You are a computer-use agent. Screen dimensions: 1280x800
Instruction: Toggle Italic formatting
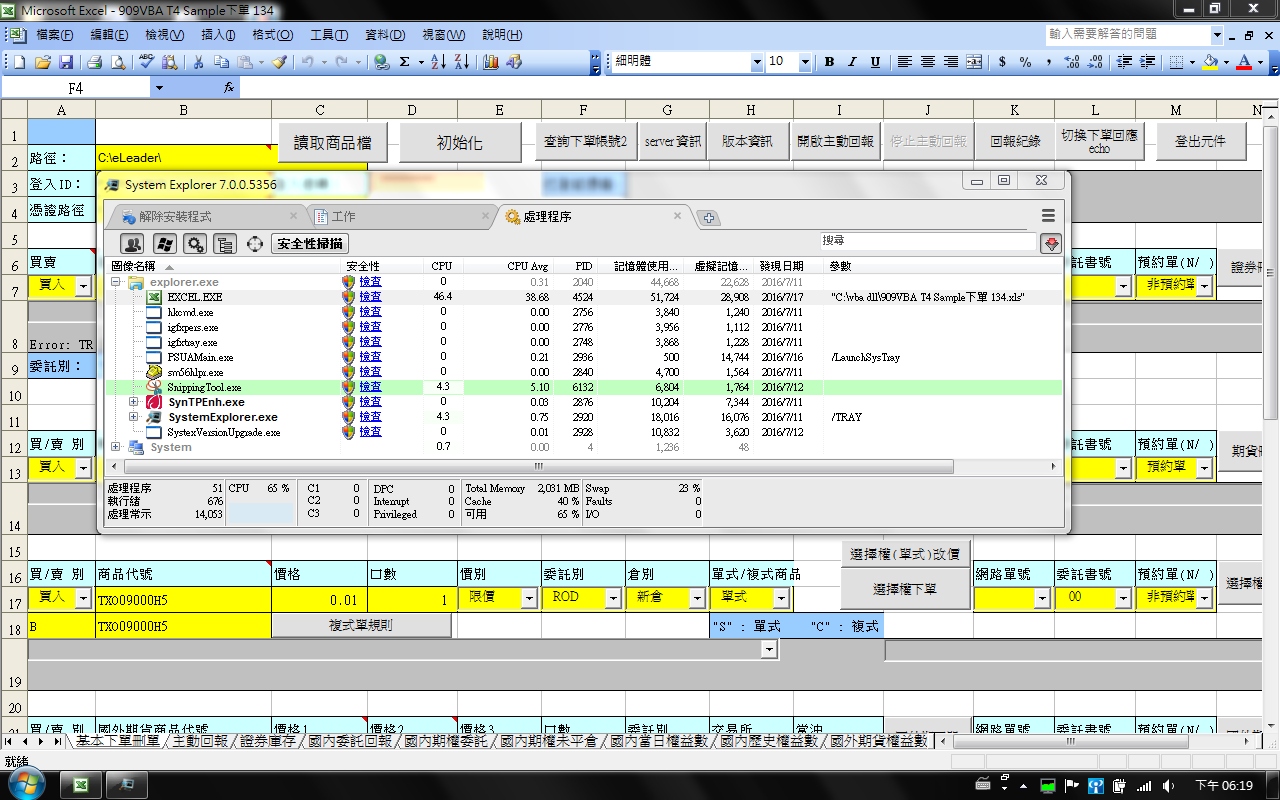point(852,62)
